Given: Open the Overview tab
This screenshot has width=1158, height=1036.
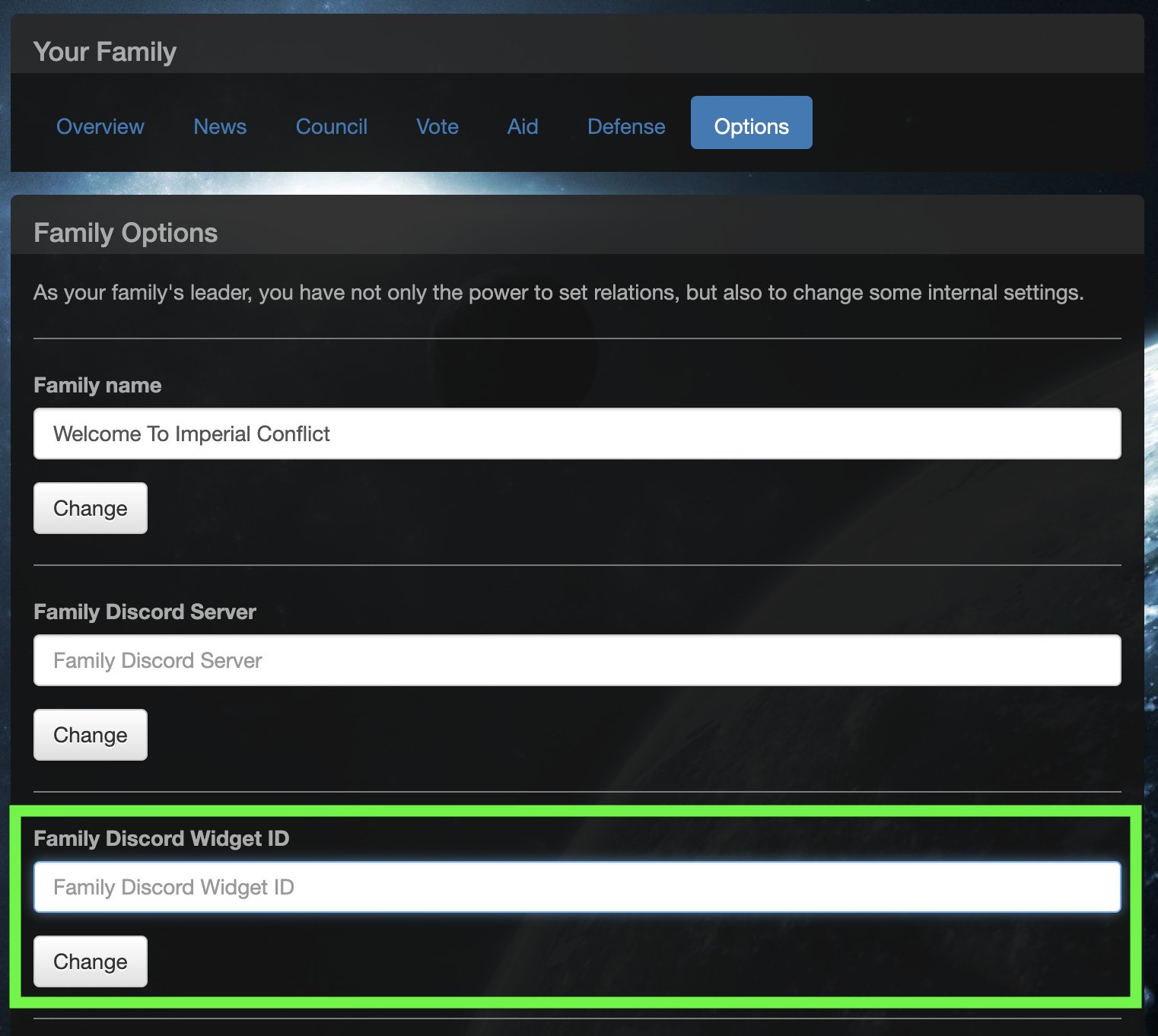Looking at the screenshot, I should 100,126.
